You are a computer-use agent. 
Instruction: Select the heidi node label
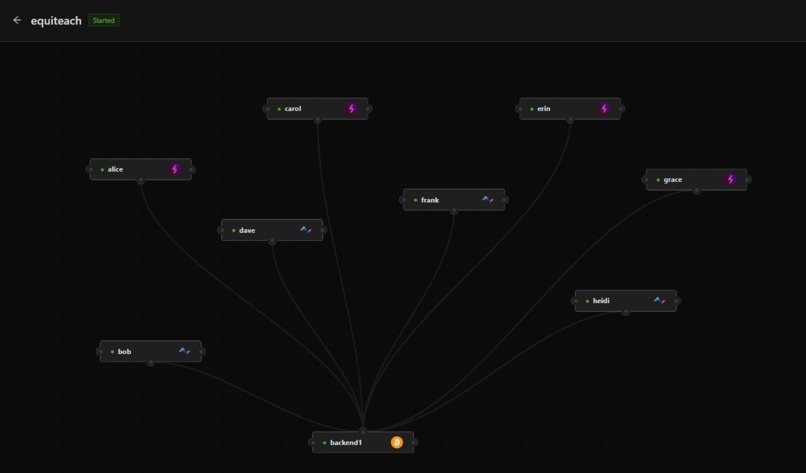[601, 300]
